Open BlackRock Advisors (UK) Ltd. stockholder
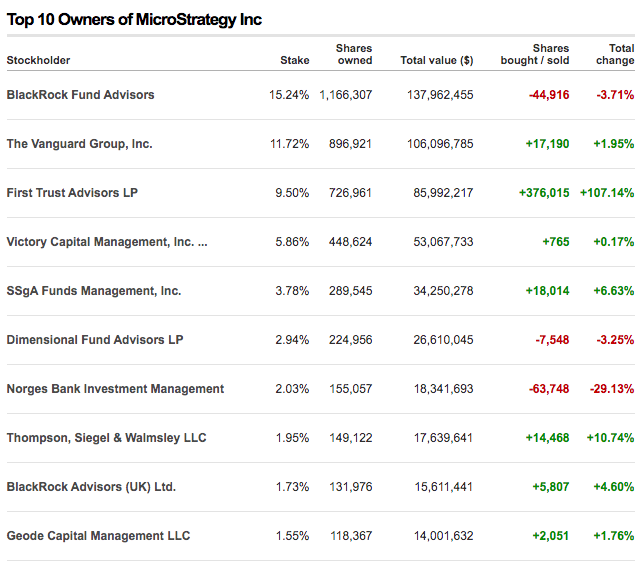Image resolution: width=644 pixels, height=567 pixels. [91, 487]
